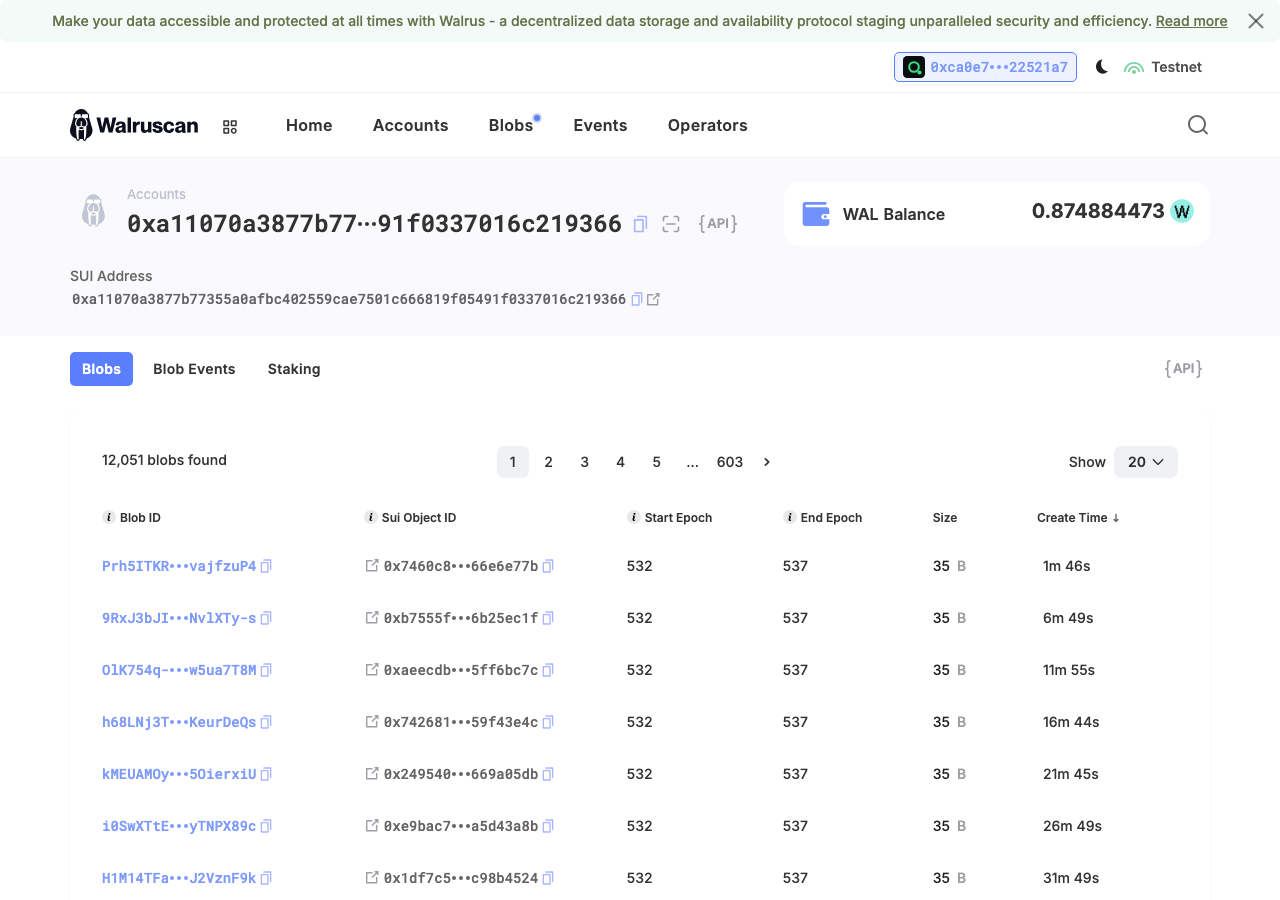The width and height of the screenshot is (1280, 900).
Task: Go to page 3 of blobs
Action: coord(585,462)
